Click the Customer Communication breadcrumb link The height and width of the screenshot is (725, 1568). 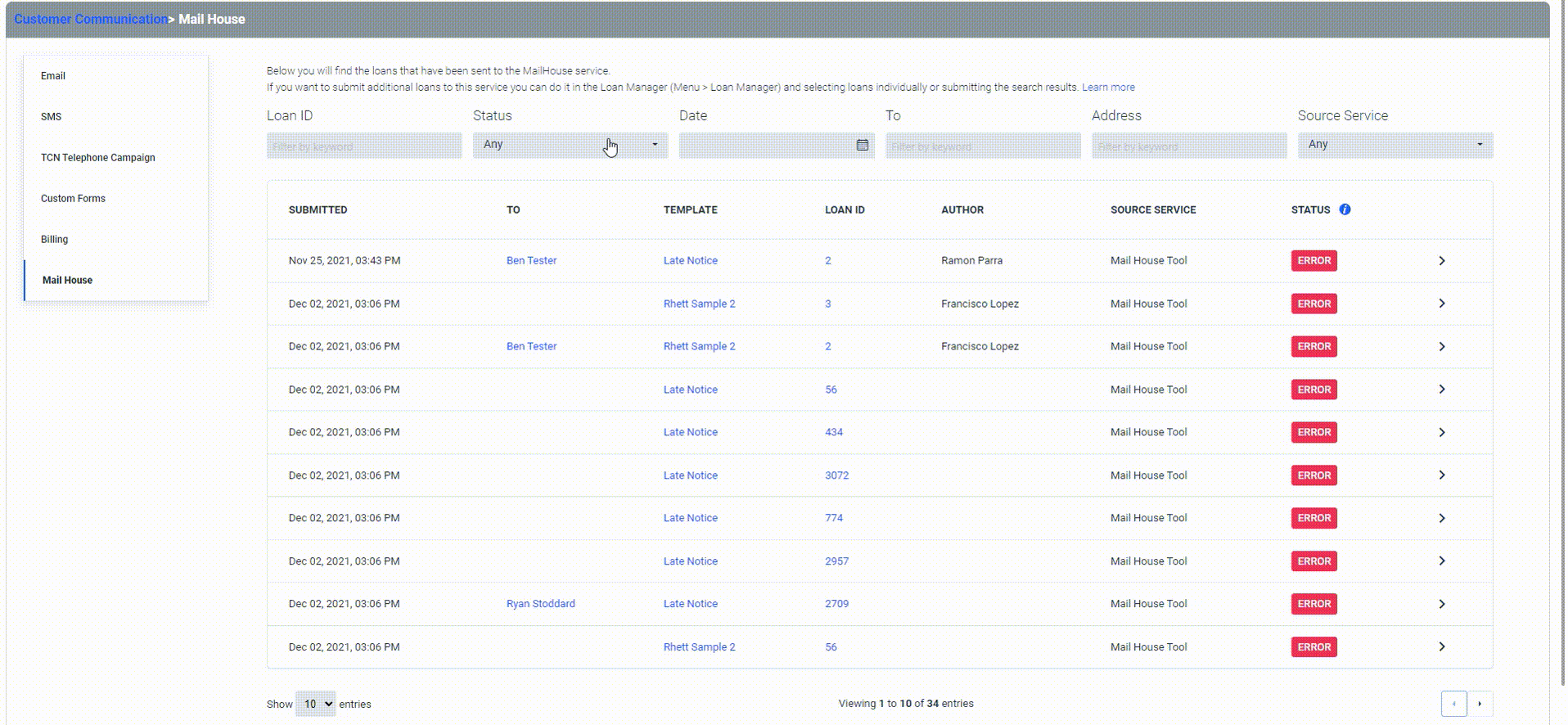click(x=91, y=19)
